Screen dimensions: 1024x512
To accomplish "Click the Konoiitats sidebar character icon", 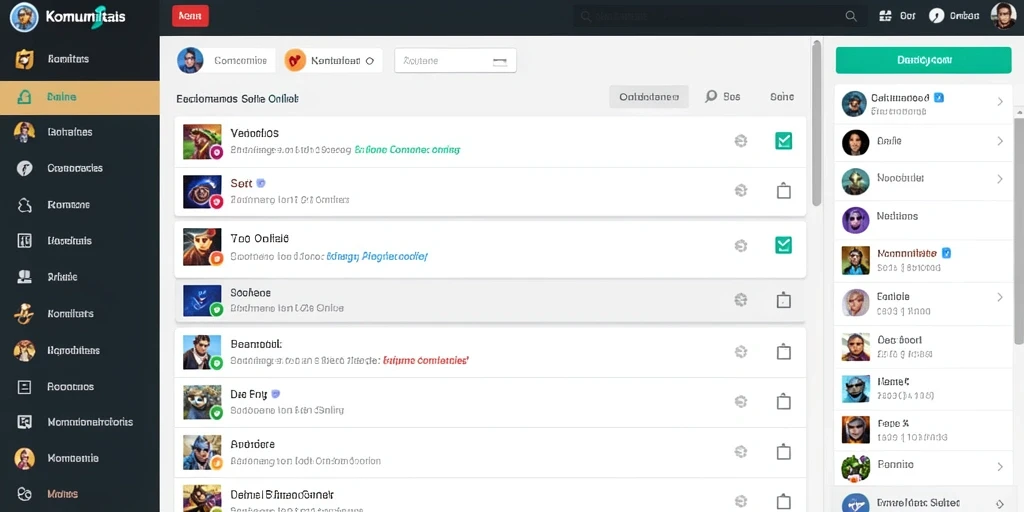I will coord(24,313).
